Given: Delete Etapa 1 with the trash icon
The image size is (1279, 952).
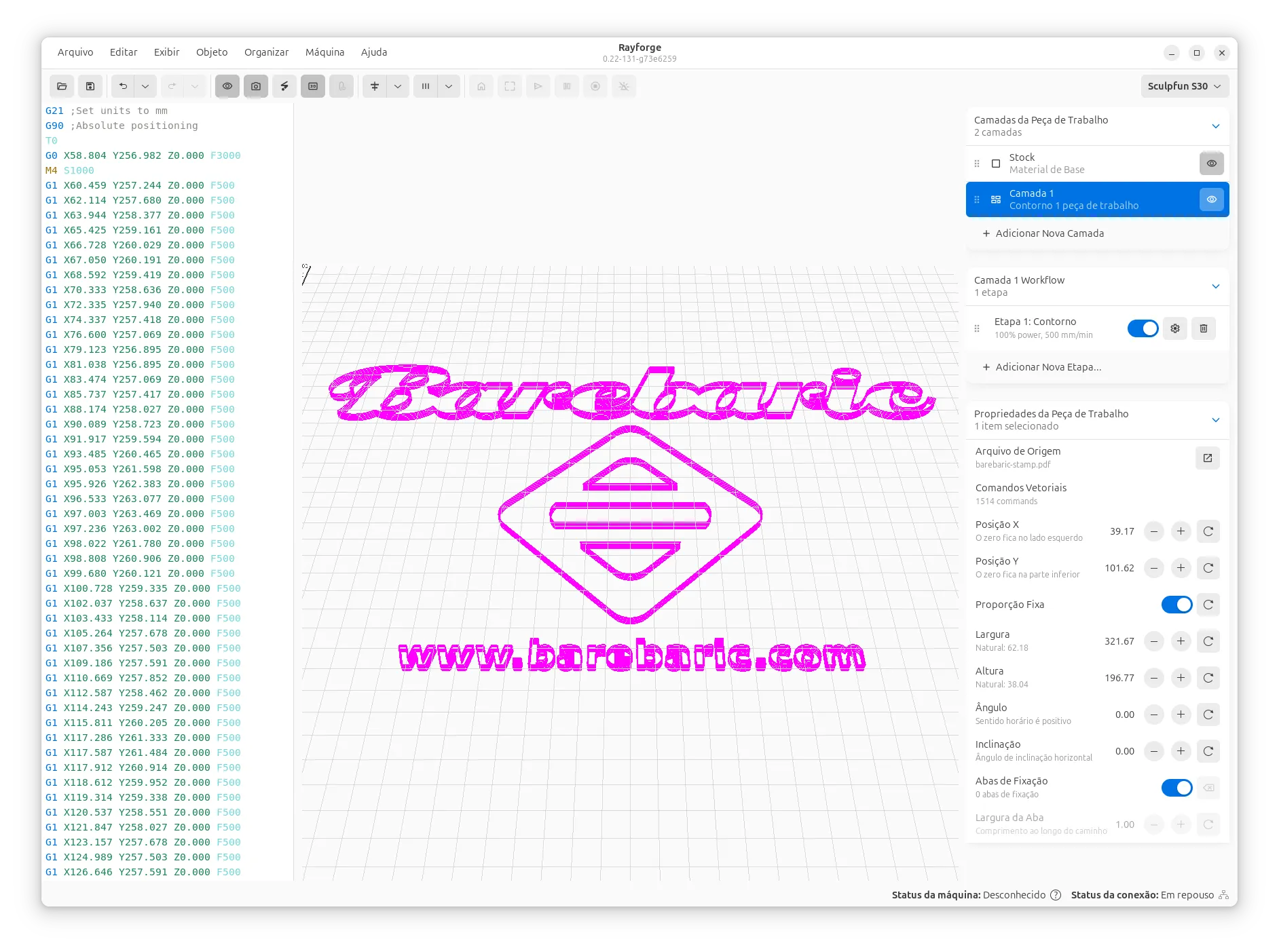Looking at the screenshot, I should [1204, 328].
